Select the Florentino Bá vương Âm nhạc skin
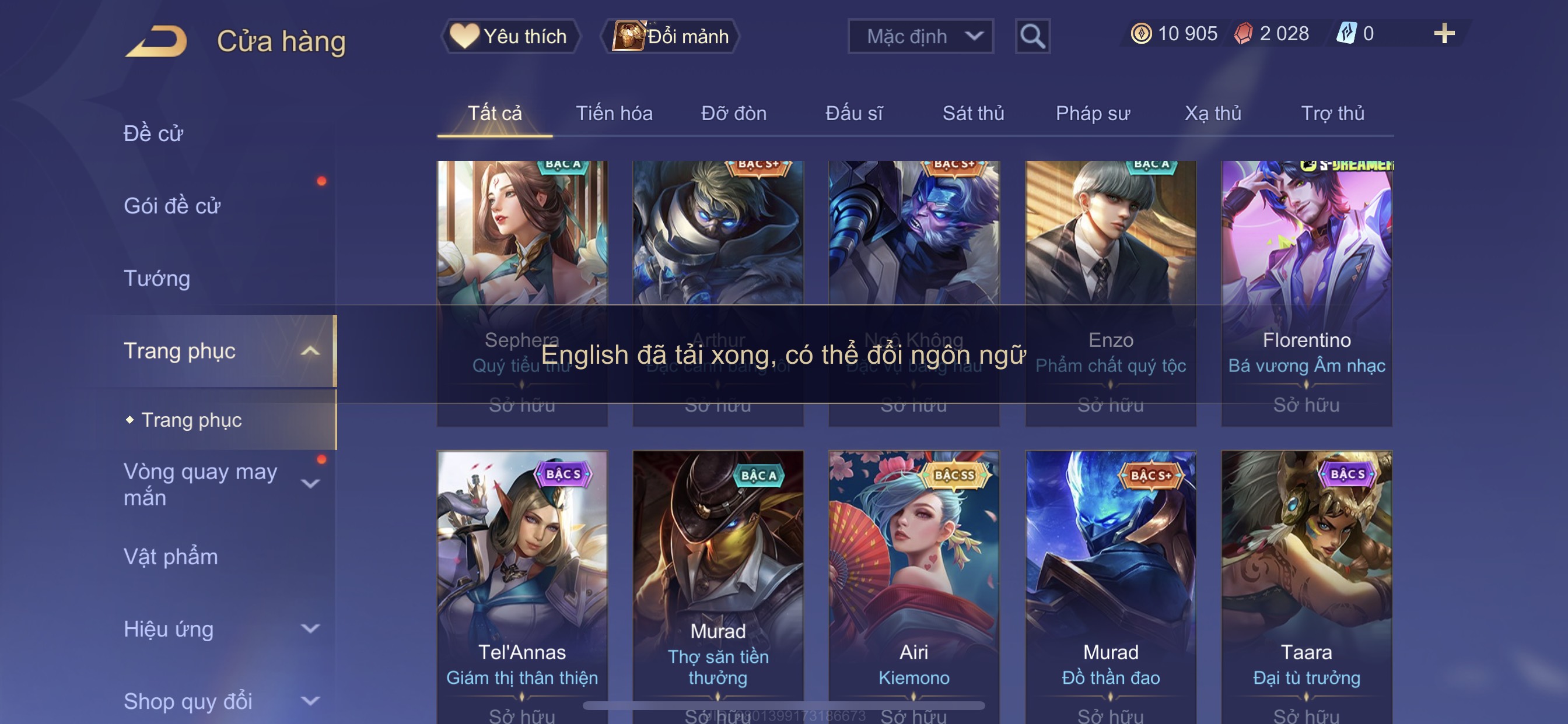This screenshot has height=724, width=1568. [1306, 293]
